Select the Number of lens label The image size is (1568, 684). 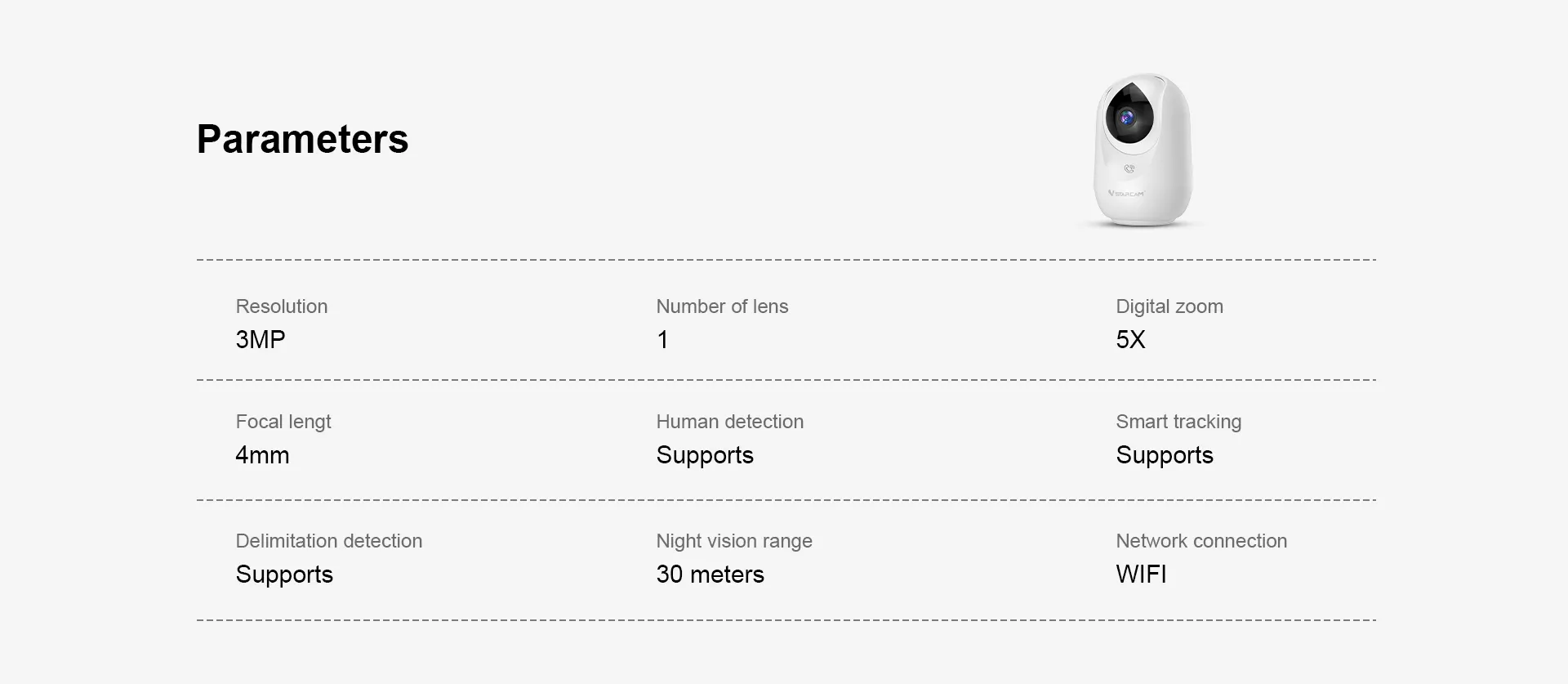tap(722, 306)
